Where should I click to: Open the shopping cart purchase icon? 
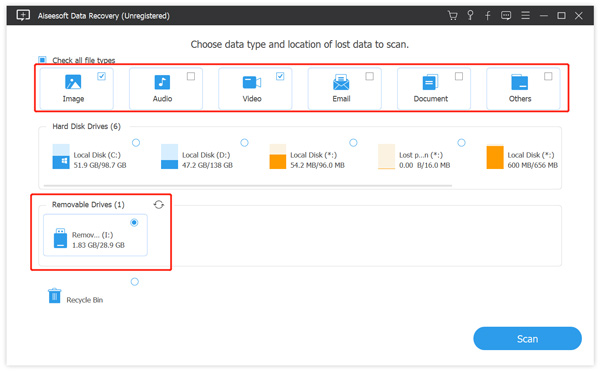click(x=452, y=16)
